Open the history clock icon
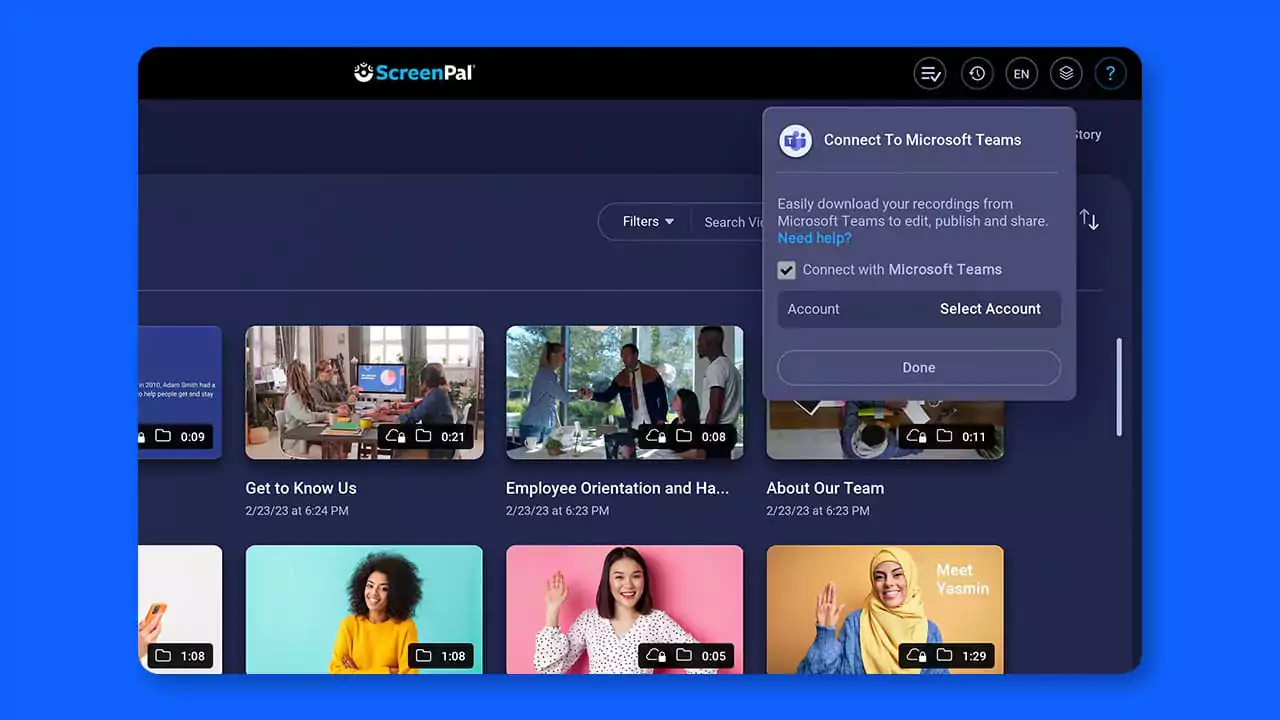The width and height of the screenshot is (1280, 720). [977, 73]
